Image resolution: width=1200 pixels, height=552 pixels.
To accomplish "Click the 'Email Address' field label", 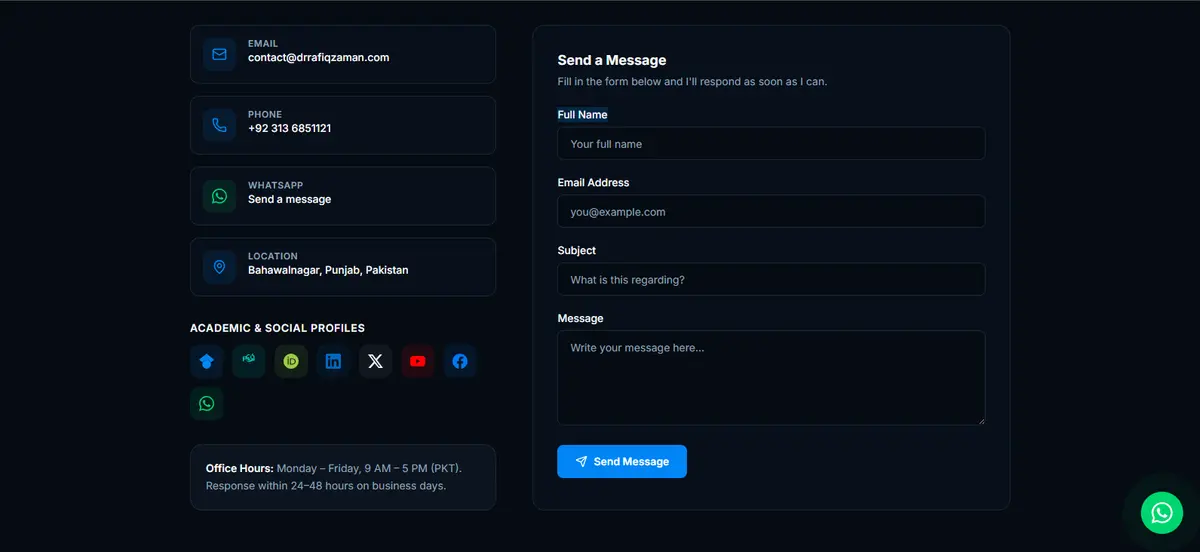I will click(x=594, y=183).
